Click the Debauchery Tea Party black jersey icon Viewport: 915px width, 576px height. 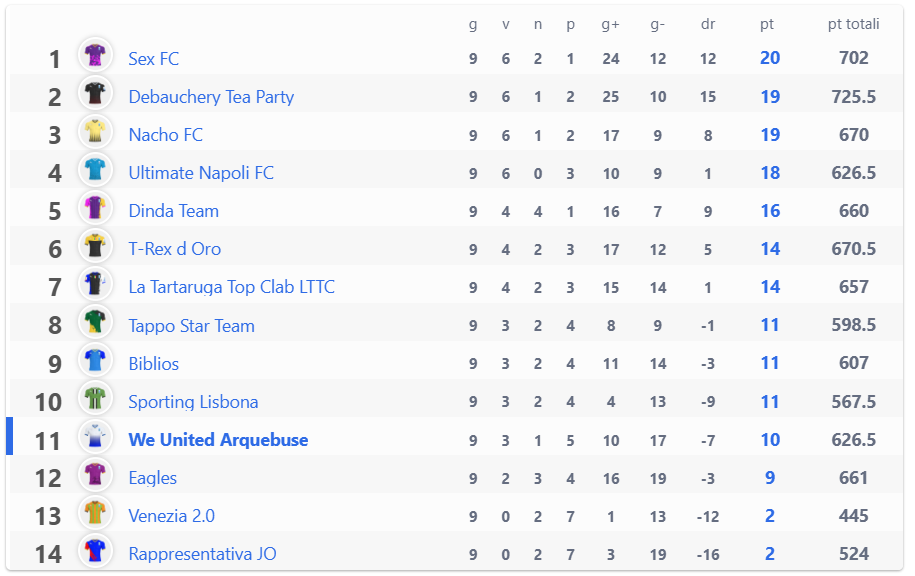(95, 93)
